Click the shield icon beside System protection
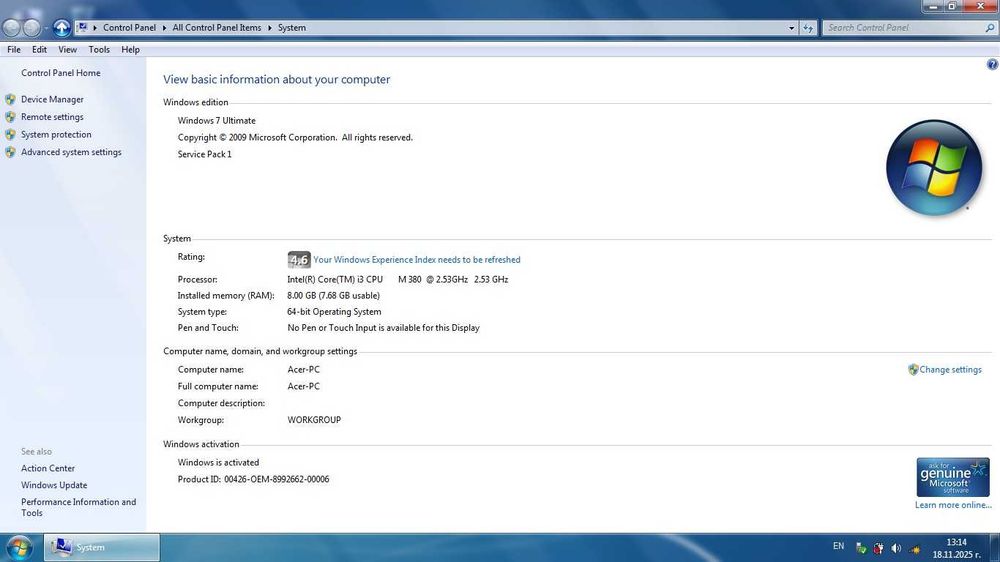 point(10,135)
